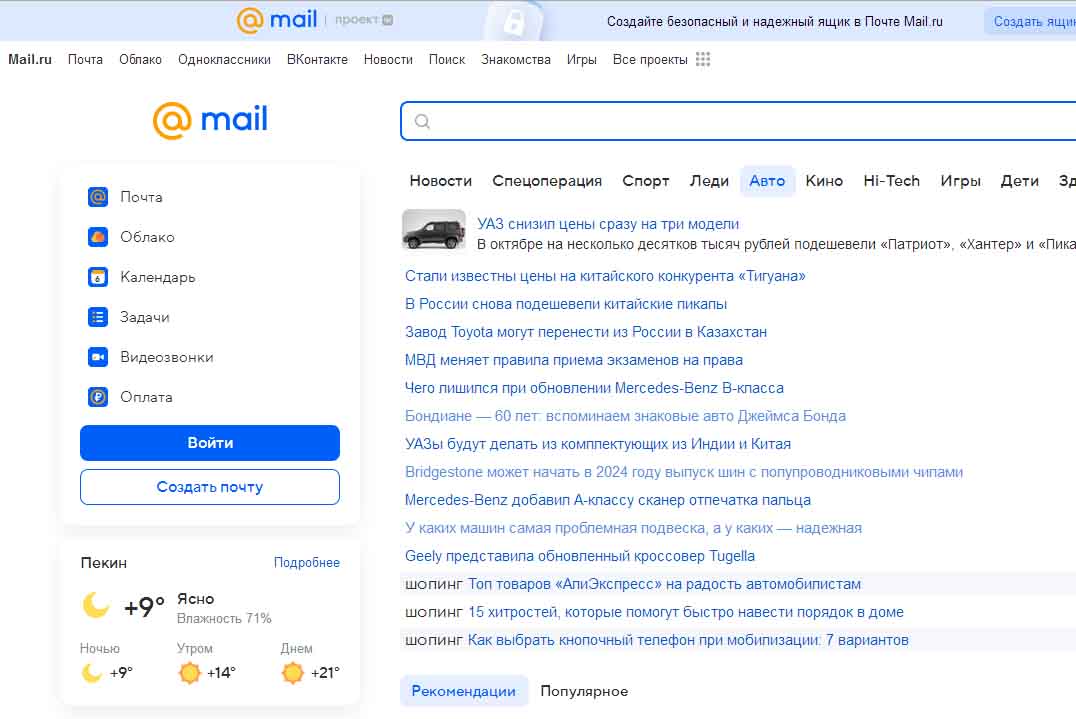
Task: Click the padlock icon in the banner
Action: pos(513,23)
